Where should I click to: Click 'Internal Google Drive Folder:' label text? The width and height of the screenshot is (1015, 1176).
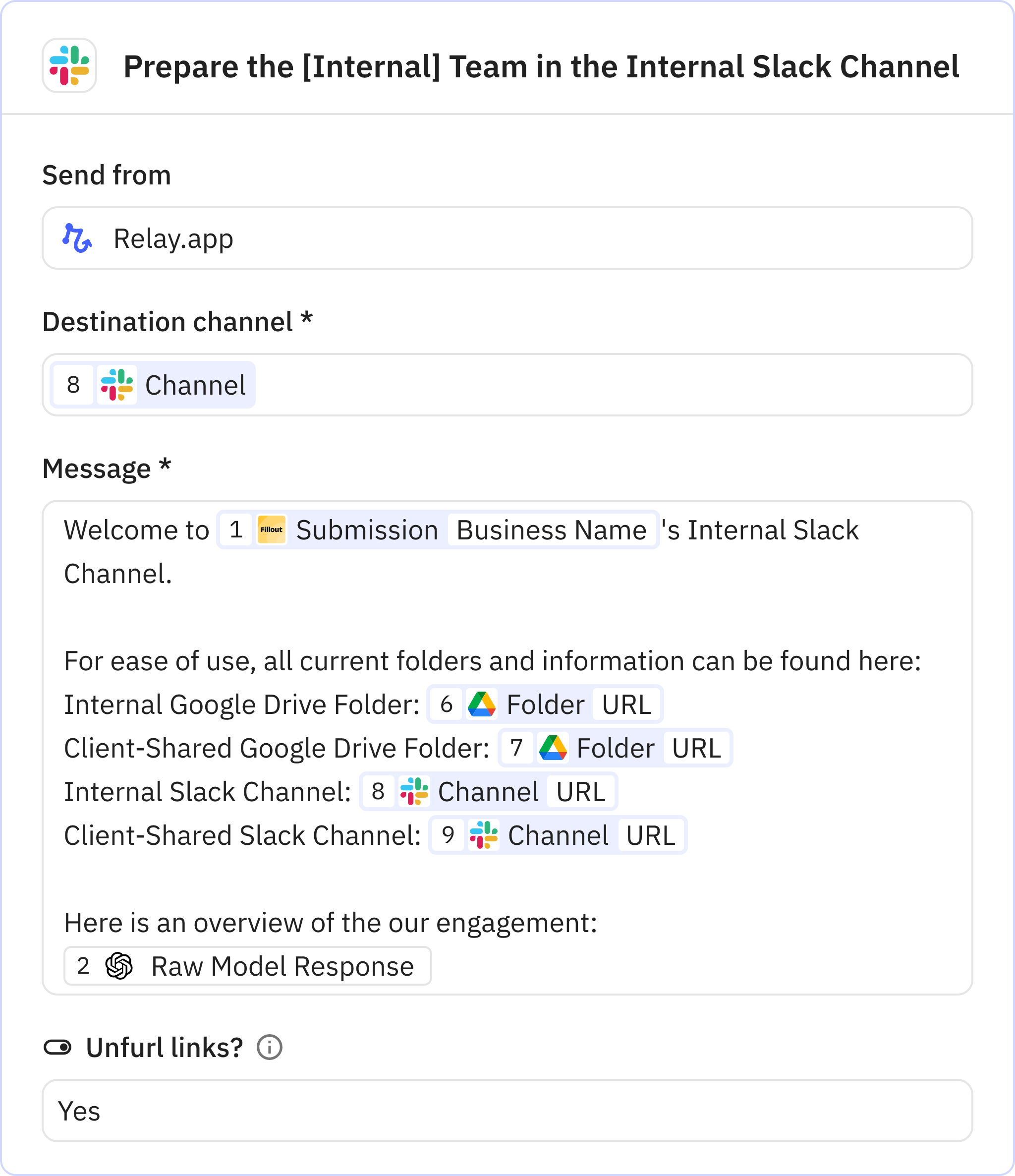[x=241, y=705]
